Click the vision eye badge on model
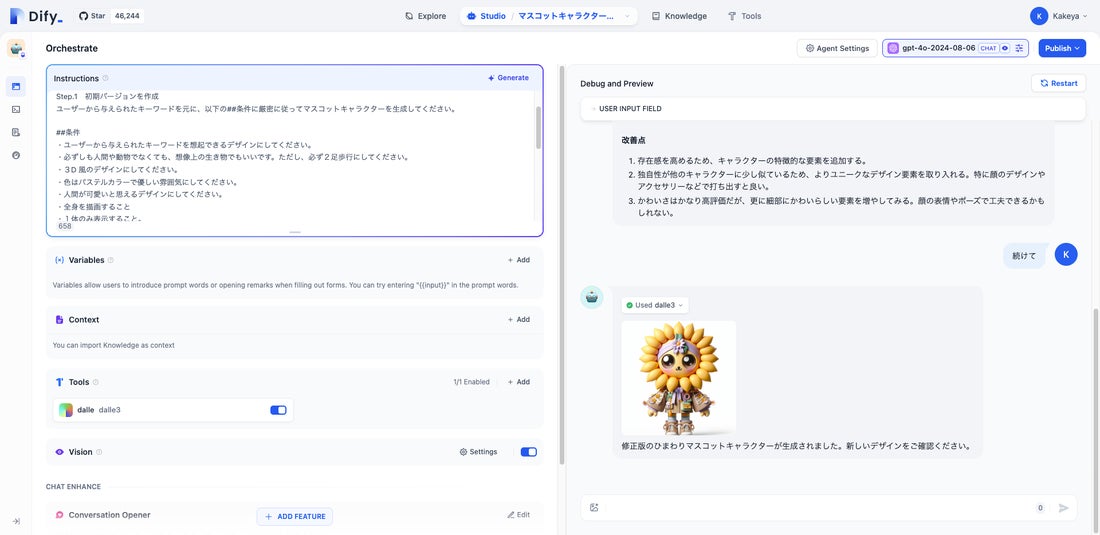This screenshot has height=535, width=1100. coord(1005,48)
